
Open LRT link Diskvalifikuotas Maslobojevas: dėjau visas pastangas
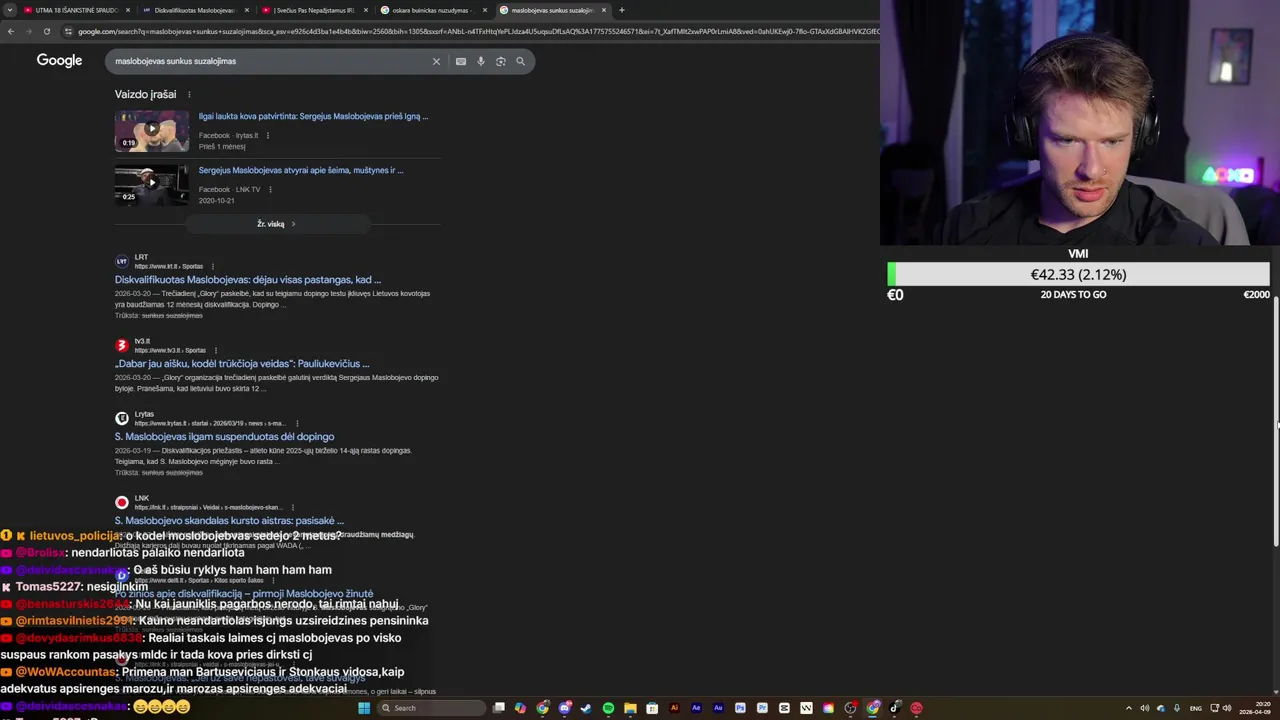tap(248, 280)
